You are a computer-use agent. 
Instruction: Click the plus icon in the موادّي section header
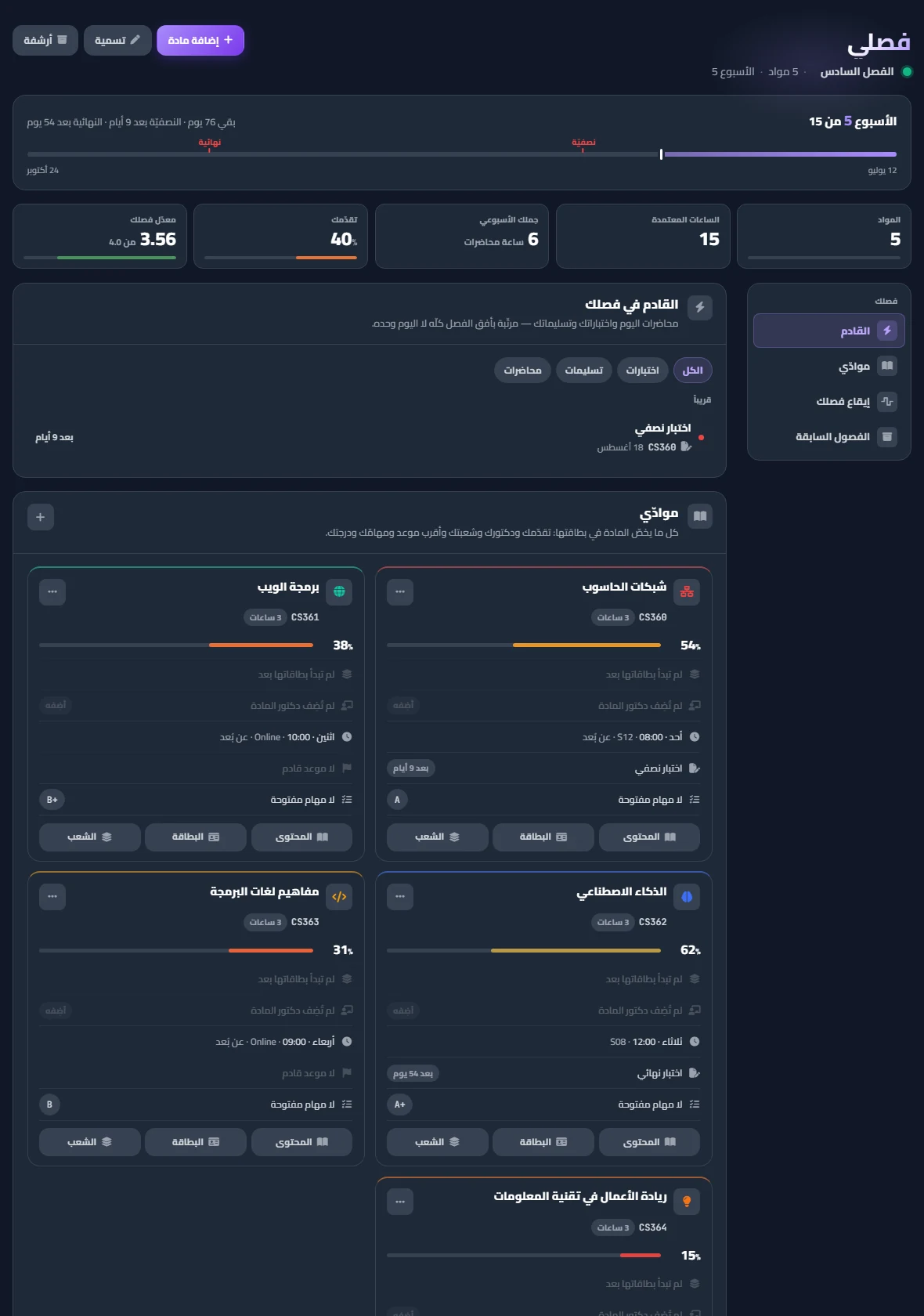coord(41,517)
